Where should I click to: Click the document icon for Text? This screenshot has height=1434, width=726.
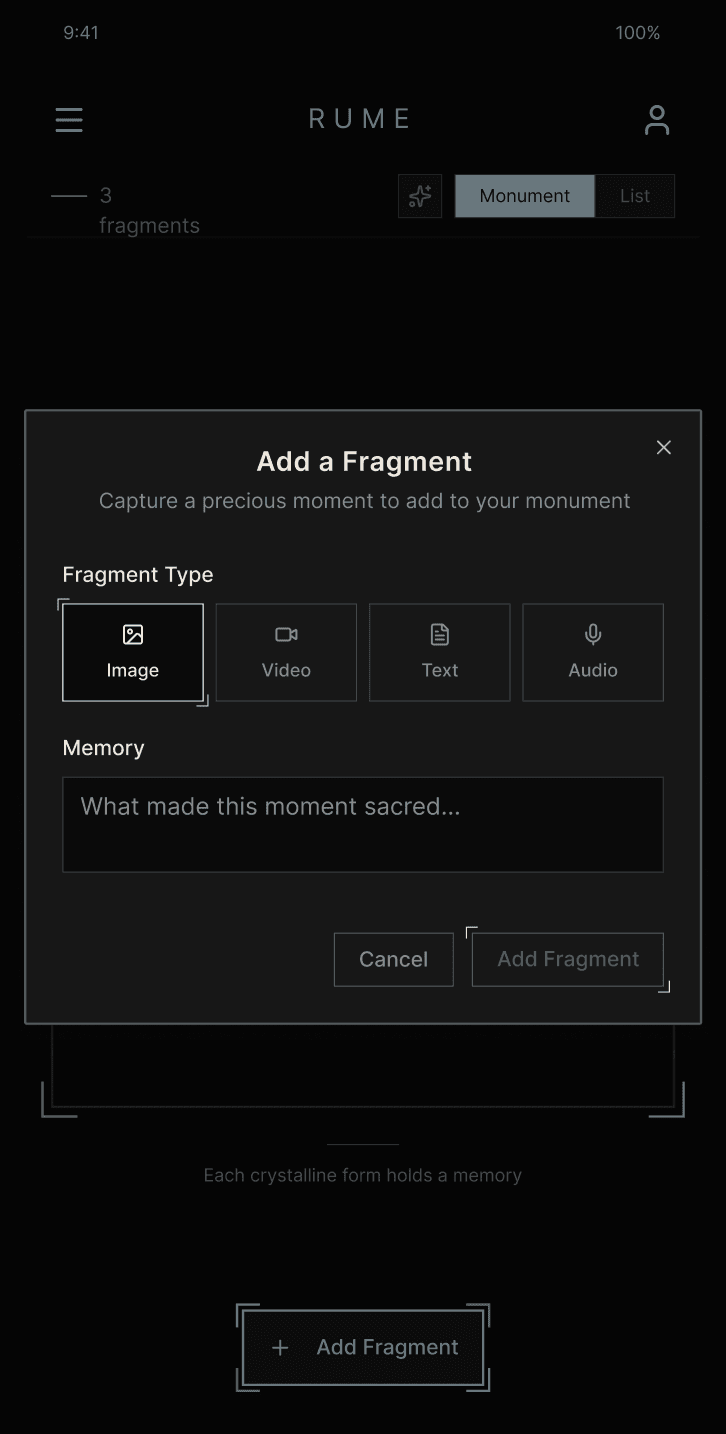coord(440,634)
